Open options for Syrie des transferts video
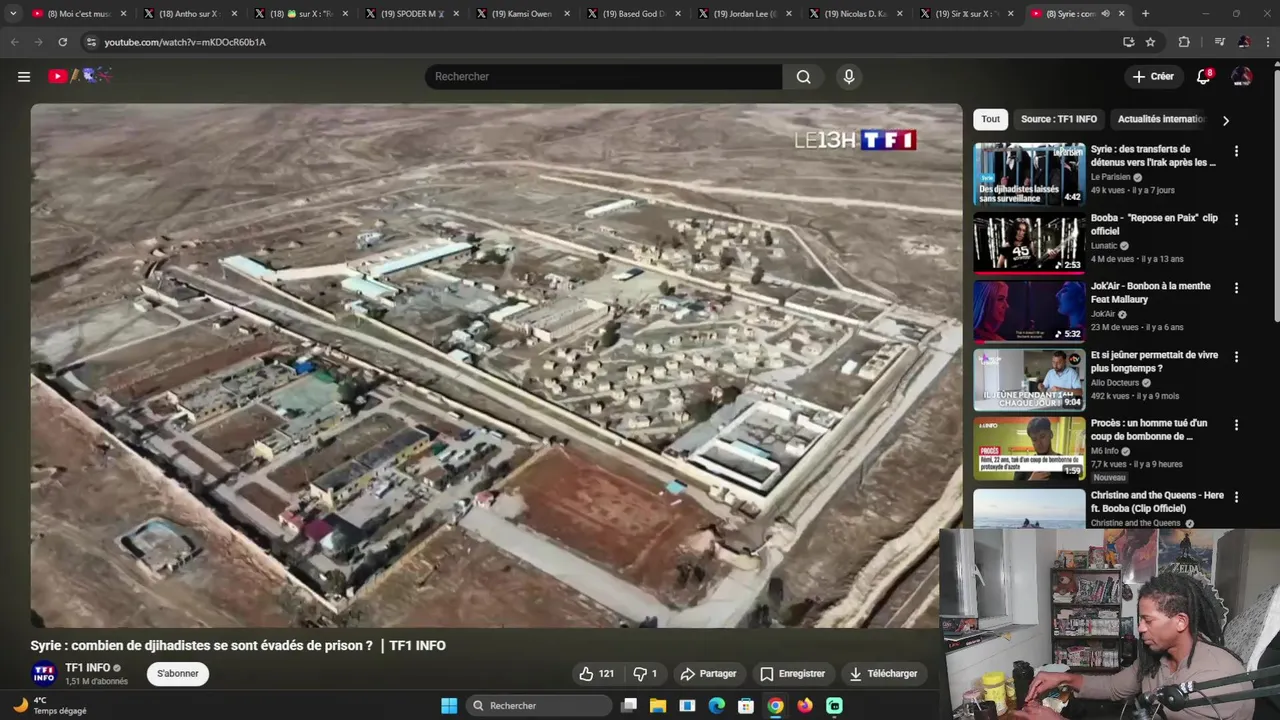The image size is (1280, 720). click(x=1236, y=151)
